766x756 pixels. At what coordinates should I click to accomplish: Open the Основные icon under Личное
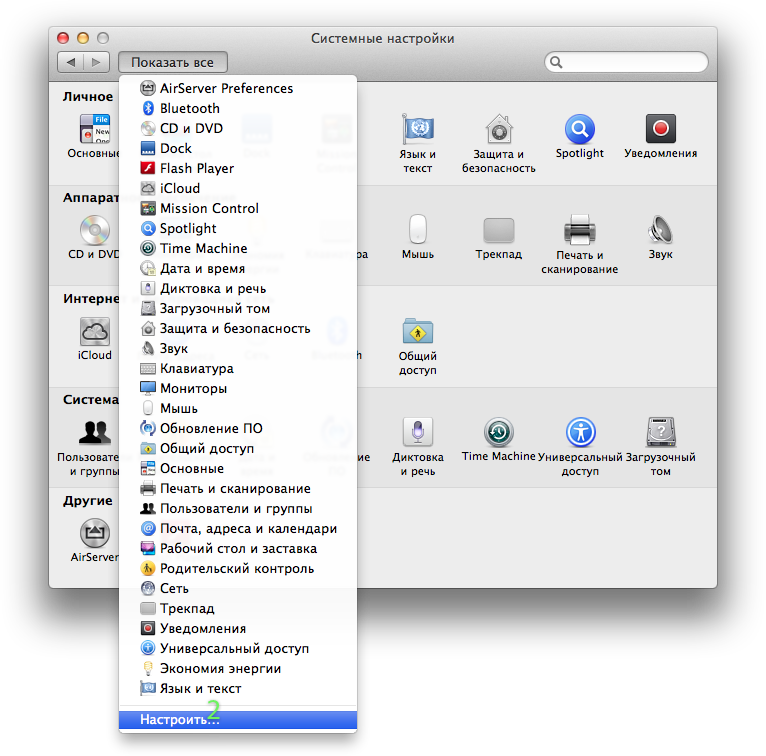click(95, 128)
